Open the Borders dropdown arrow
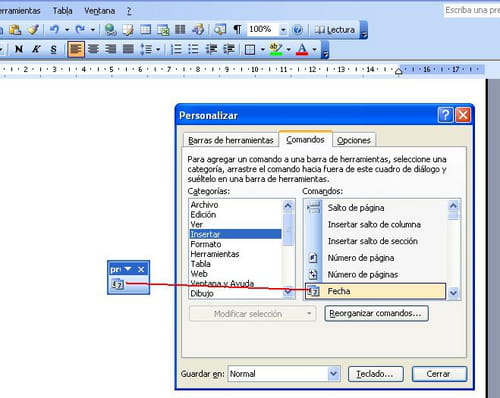This screenshot has width=500, height=398. 263,50
